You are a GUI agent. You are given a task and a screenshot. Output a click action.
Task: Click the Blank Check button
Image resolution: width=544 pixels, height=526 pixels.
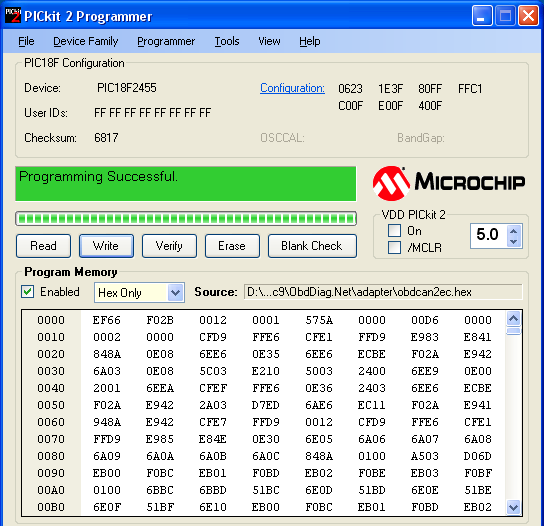point(312,246)
